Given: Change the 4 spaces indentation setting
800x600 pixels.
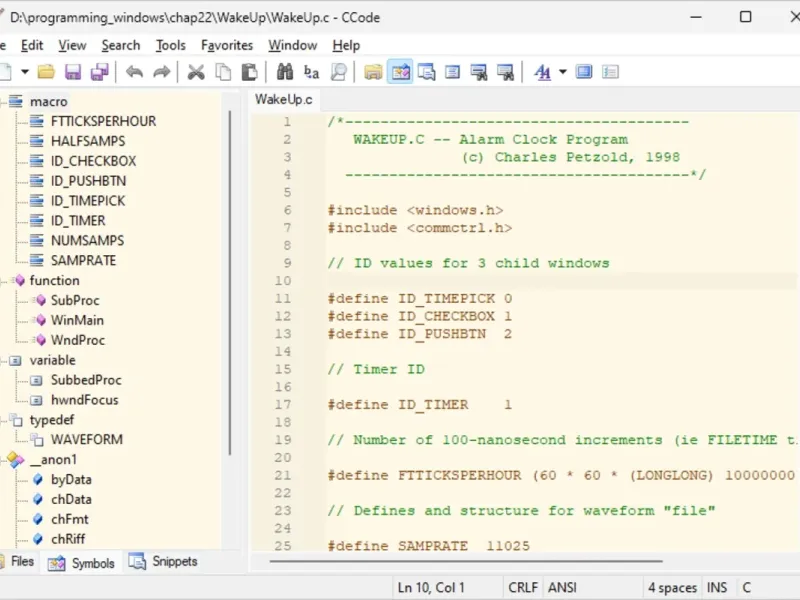Looking at the screenshot, I should [x=673, y=587].
